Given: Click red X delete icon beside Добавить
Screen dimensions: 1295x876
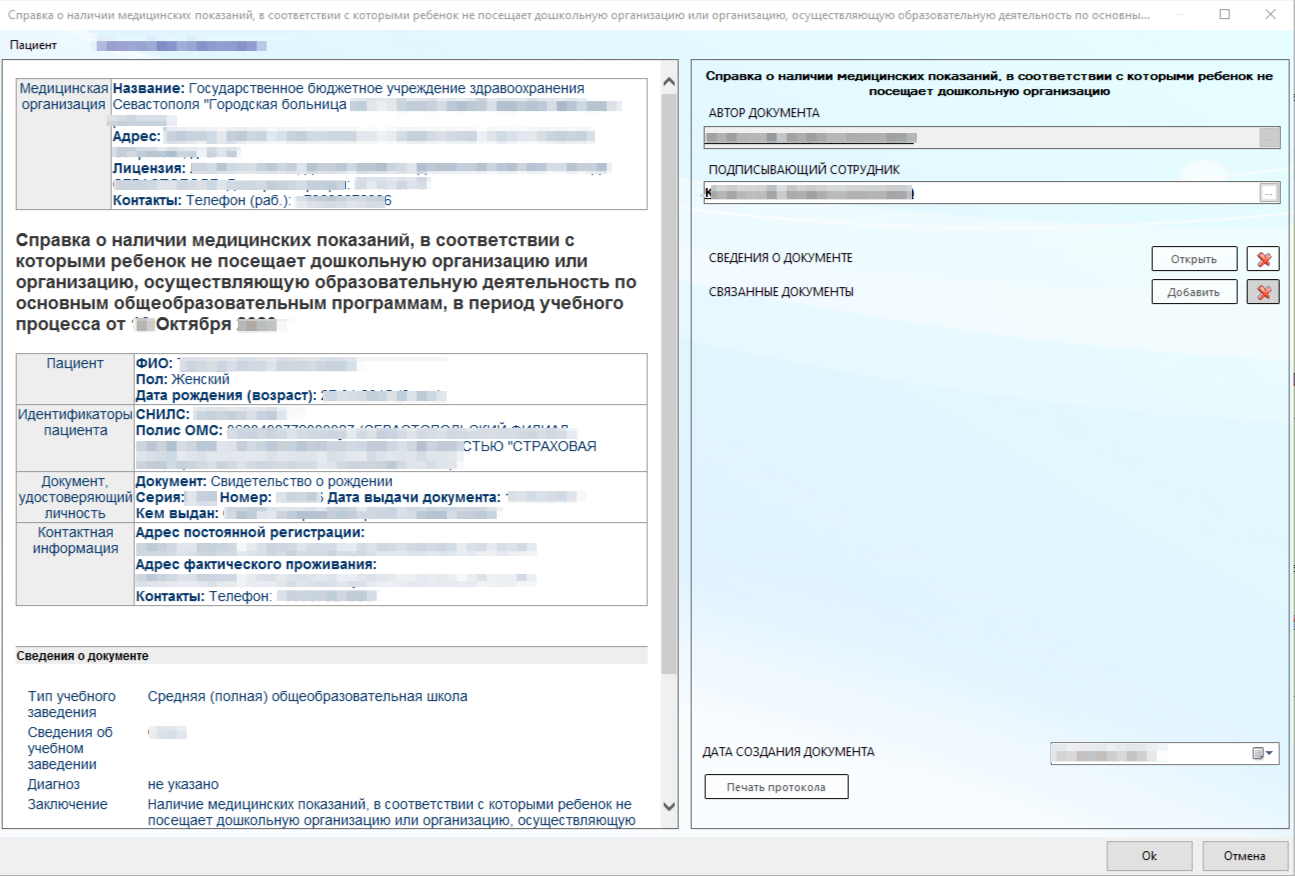Looking at the screenshot, I should [x=1263, y=292].
